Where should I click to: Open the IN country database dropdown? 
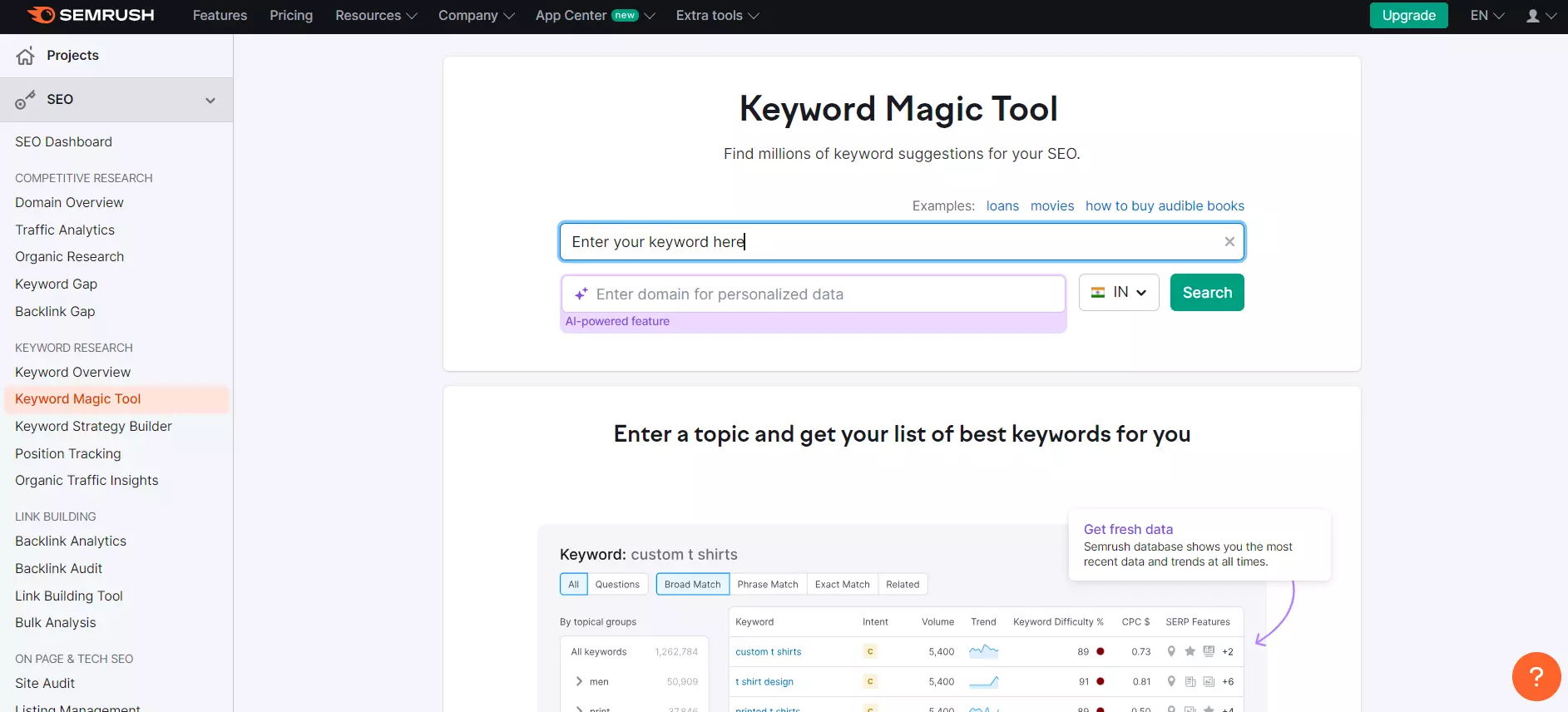point(1119,293)
